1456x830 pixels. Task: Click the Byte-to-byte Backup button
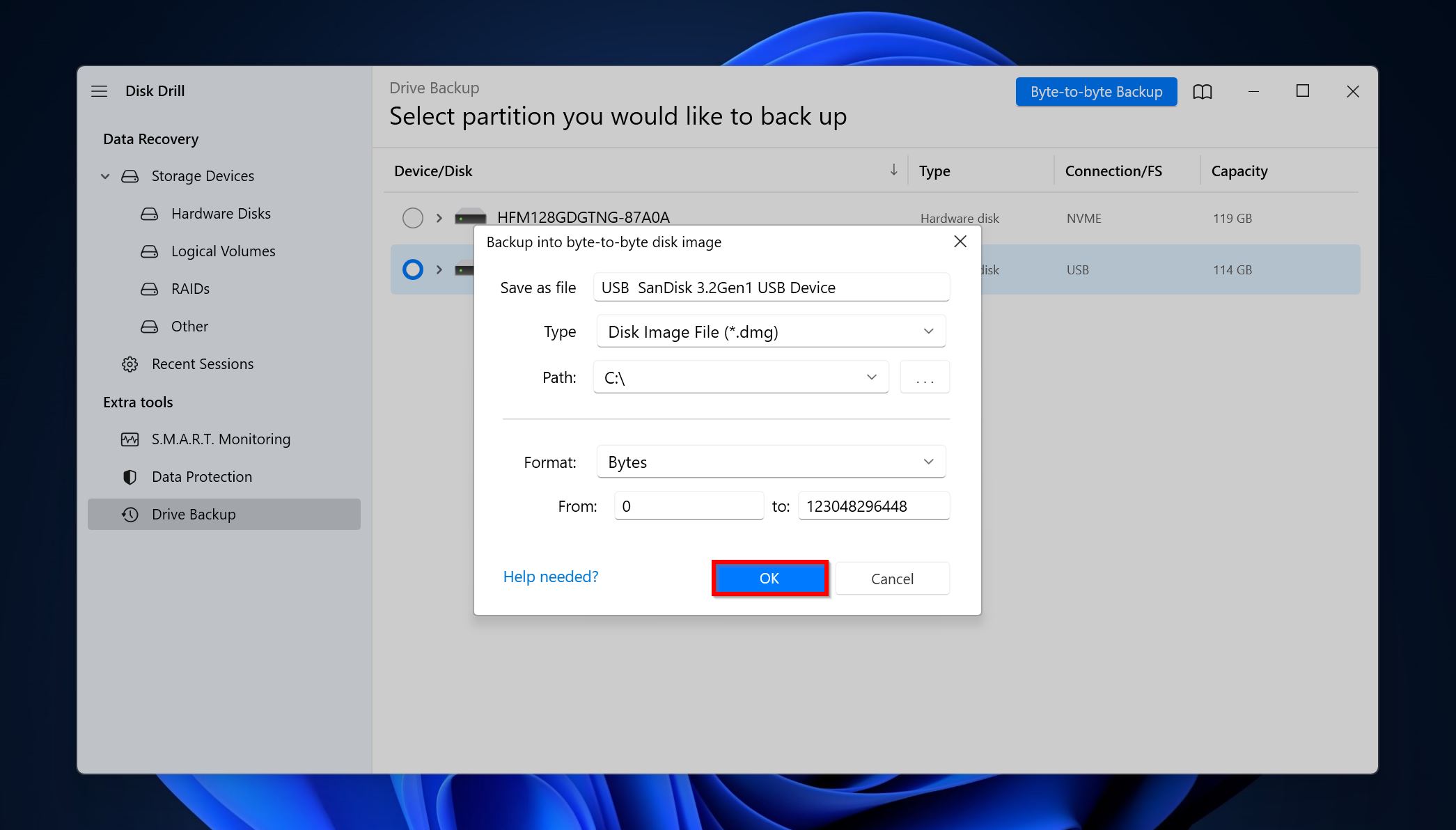click(x=1097, y=90)
